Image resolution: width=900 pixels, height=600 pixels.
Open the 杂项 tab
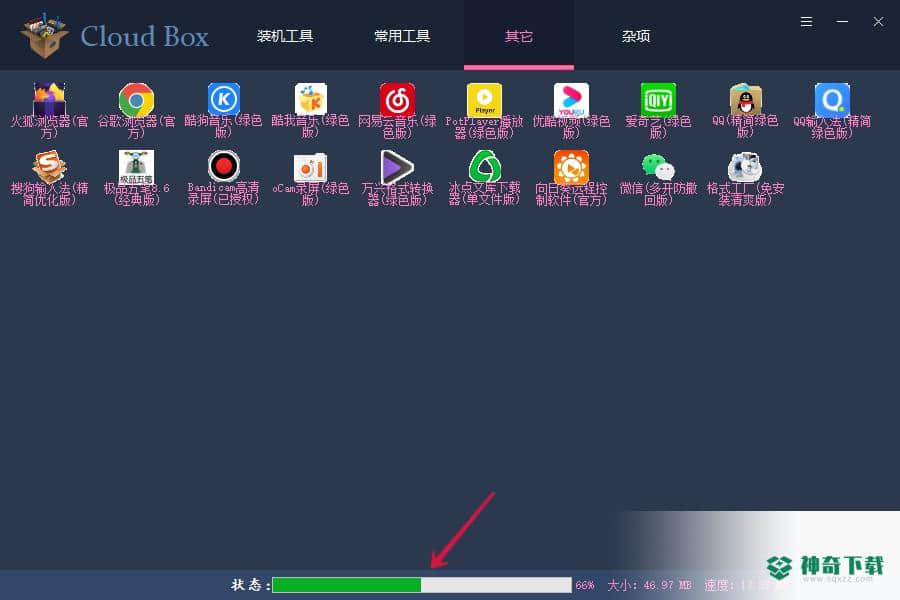tap(636, 36)
